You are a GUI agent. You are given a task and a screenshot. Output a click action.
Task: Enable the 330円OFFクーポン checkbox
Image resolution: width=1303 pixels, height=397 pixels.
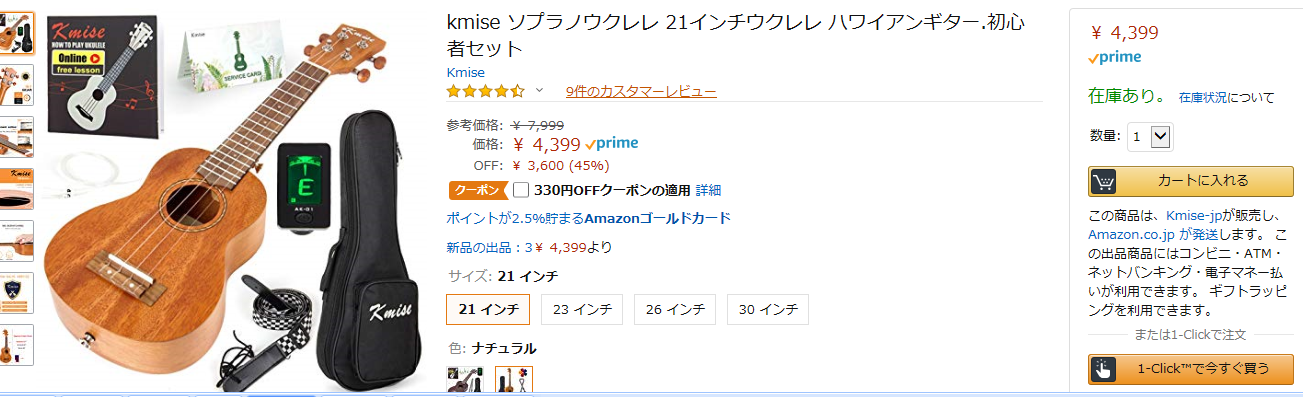coord(521,190)
